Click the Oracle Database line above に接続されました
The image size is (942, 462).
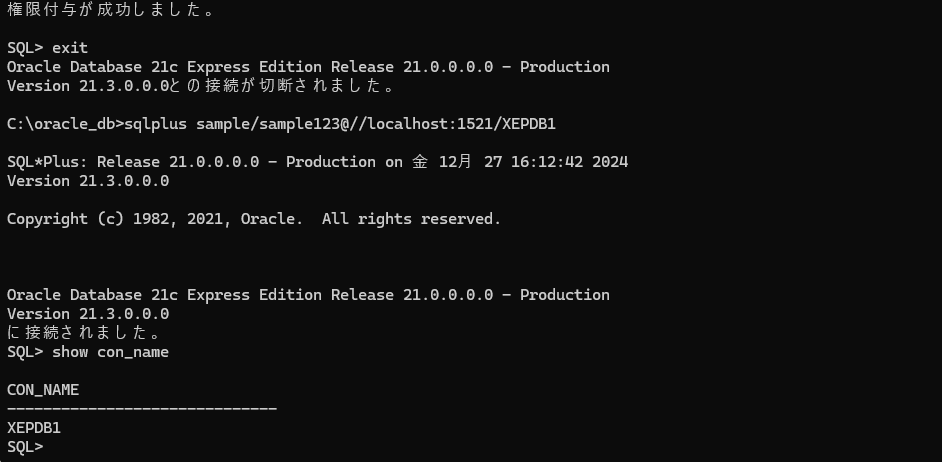tap(308, 295)
